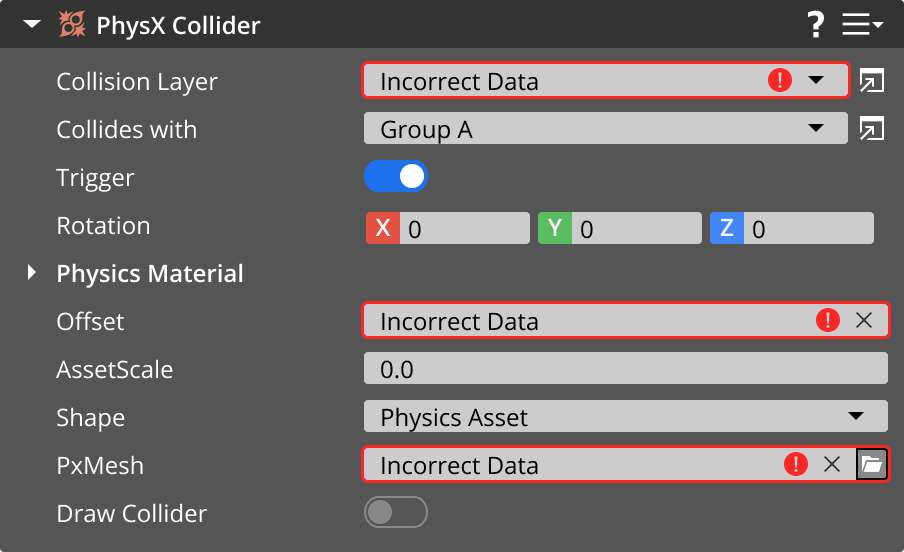Browse for PxMesh asset folder icon
The width and height of the screenshot is (904, 552).
click(x=872, y=465)
